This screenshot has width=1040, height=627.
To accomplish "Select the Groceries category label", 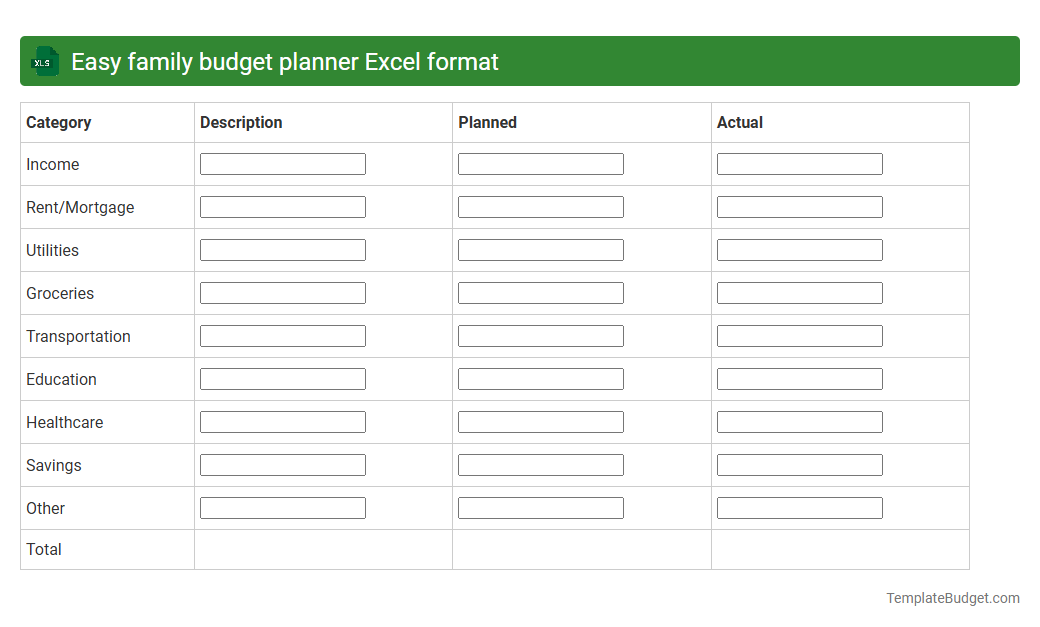I will pyautogui.click(x=60, y=293).
